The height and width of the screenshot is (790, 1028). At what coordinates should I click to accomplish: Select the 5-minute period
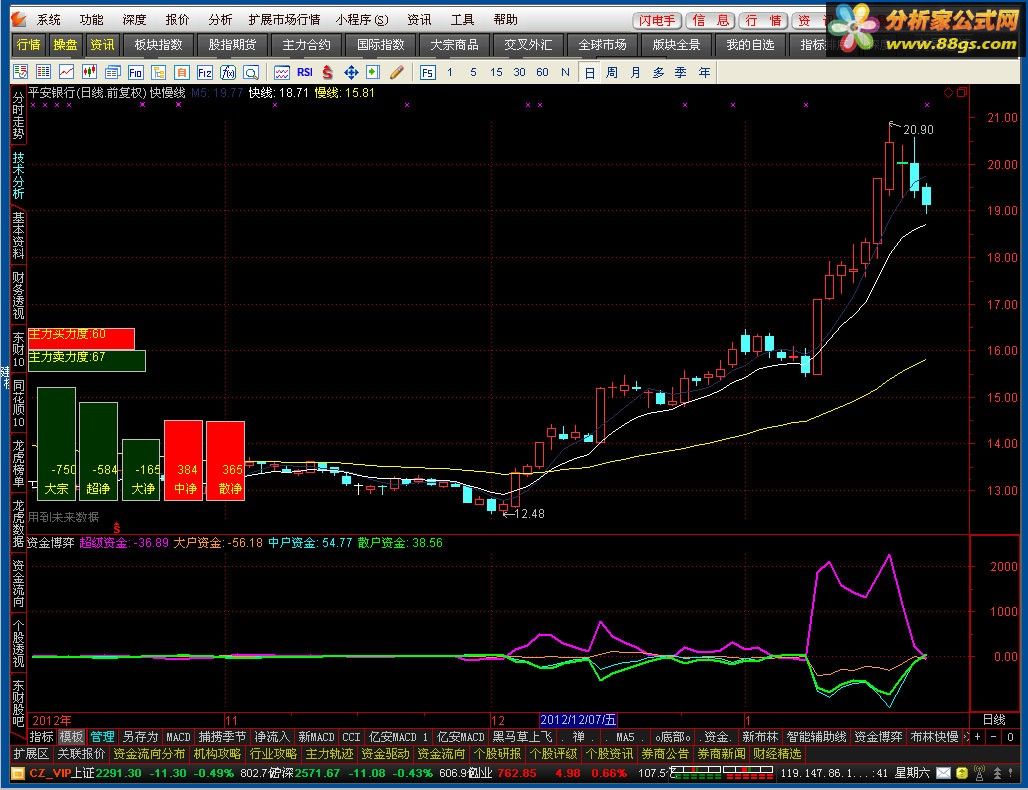pyautogui.click(x=473, y=72)
